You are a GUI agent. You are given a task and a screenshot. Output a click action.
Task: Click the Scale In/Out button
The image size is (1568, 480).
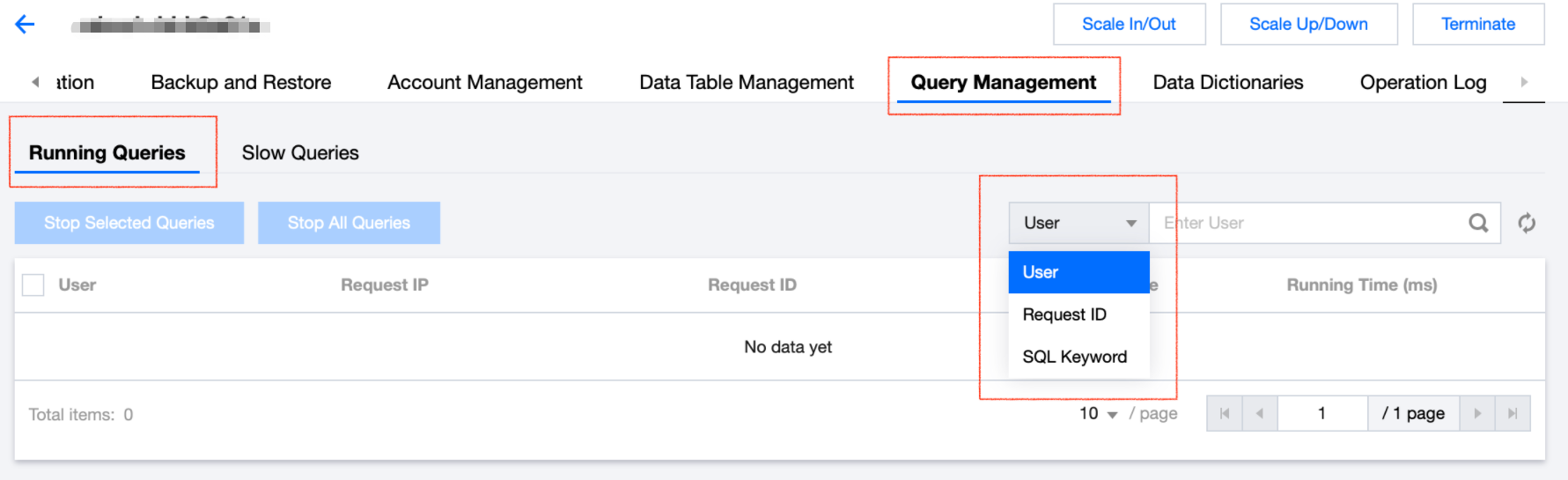[1129, 25]
